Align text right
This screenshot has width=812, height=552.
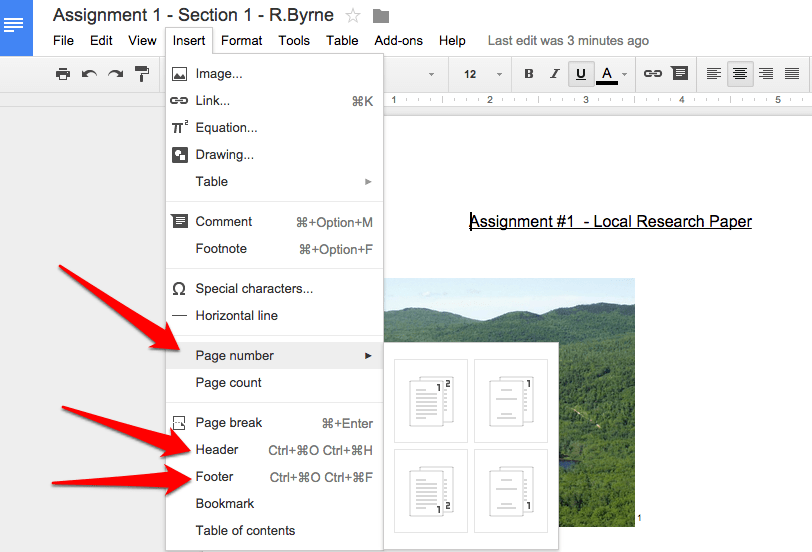pos(766,74)
